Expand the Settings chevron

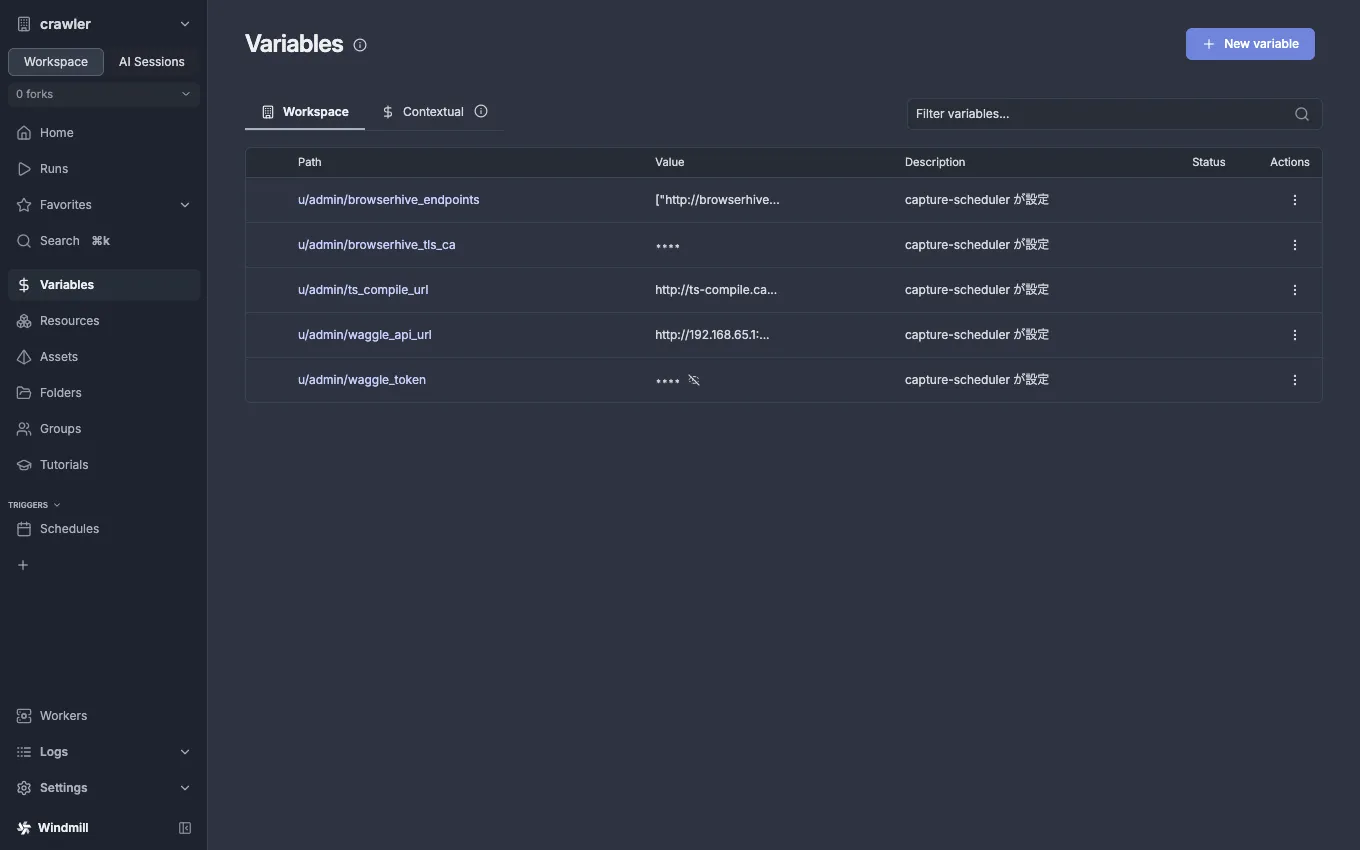pyautogui.click(x=185, y=788)
